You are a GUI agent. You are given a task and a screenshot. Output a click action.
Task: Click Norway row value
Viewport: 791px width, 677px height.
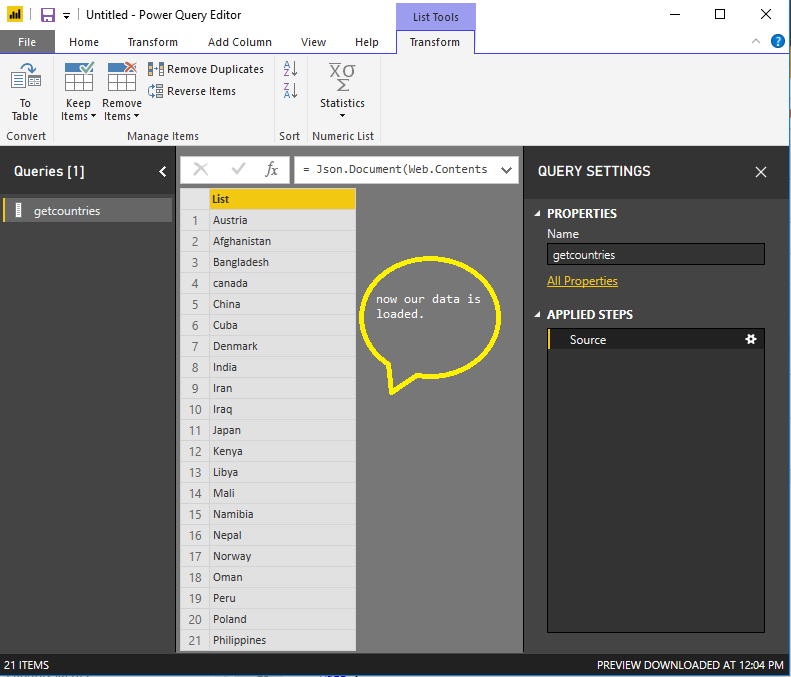[x=282, y=556]
